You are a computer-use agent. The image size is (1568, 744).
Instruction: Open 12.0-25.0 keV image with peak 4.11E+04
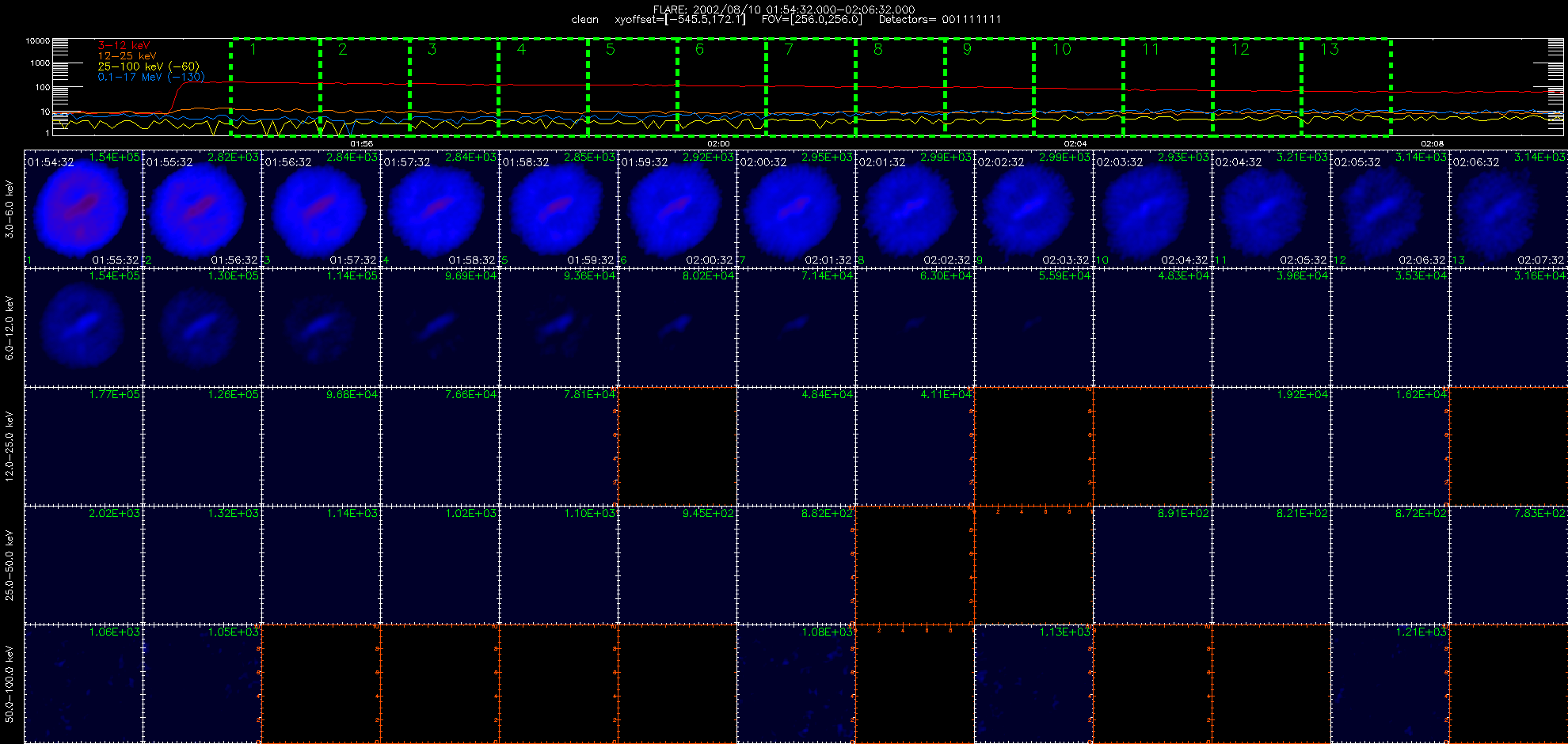tap(915, 446)
